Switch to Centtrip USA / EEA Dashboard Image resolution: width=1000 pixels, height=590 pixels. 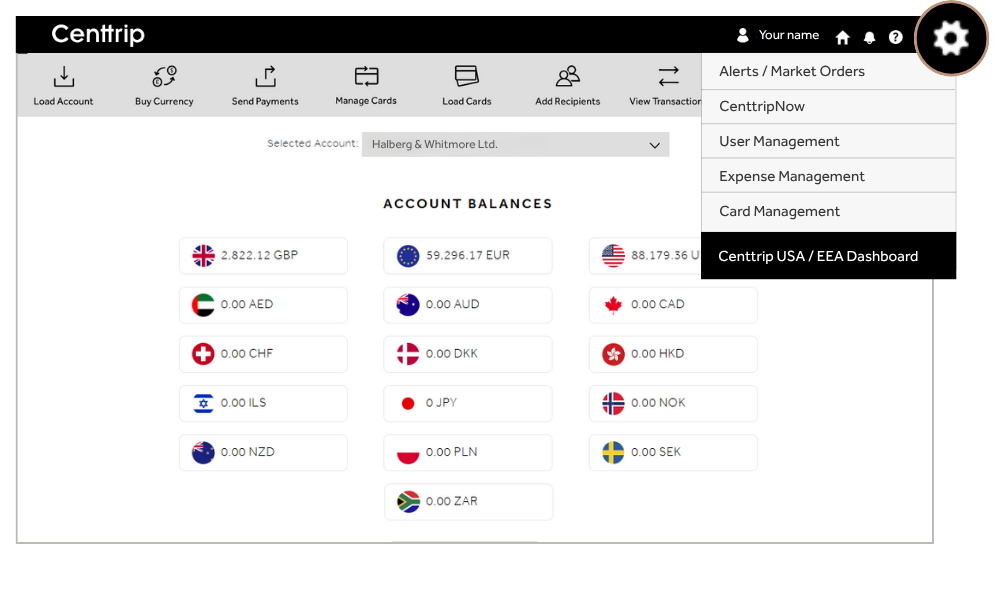[x=828, y=256]
